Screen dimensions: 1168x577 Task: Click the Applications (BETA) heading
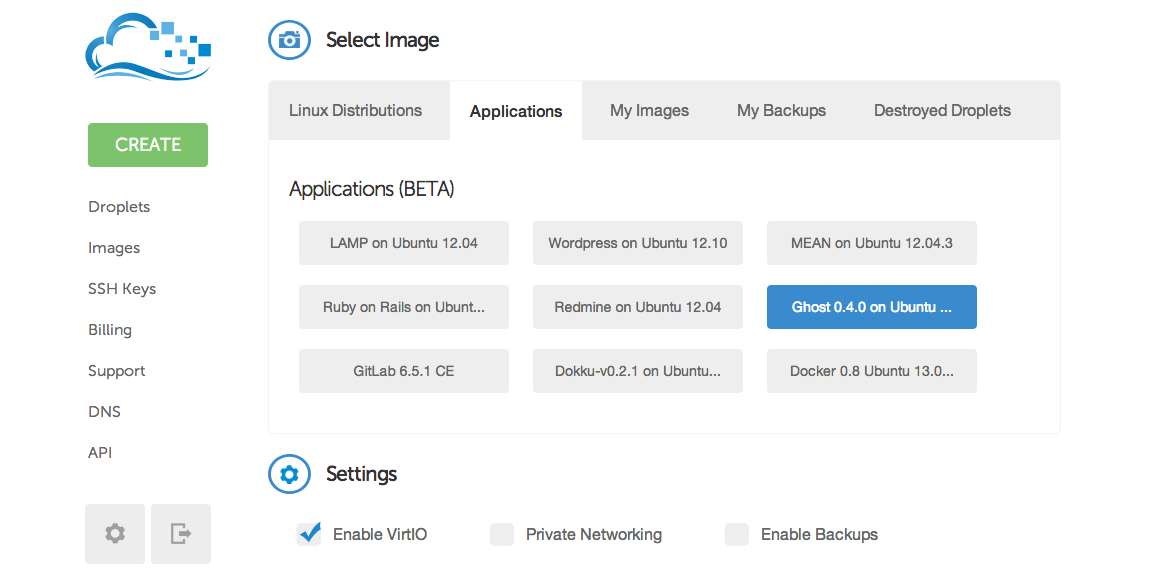click(x=372, y=189)
